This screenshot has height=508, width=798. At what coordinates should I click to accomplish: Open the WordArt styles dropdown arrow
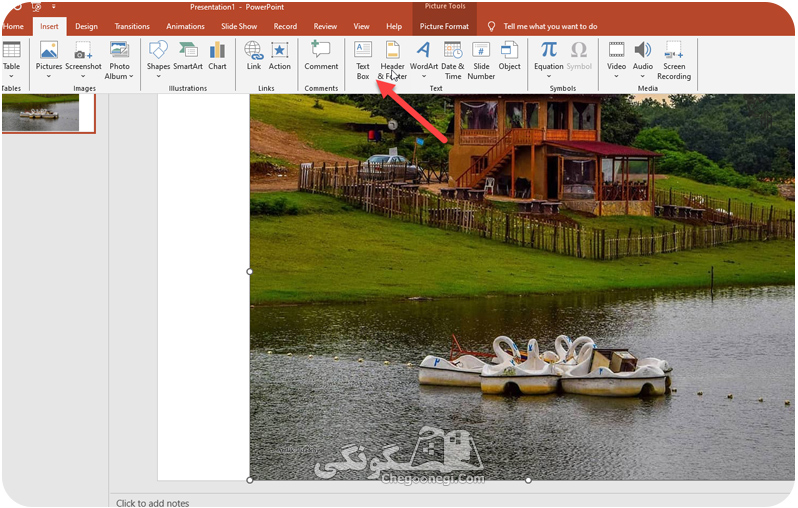[423, 76]
